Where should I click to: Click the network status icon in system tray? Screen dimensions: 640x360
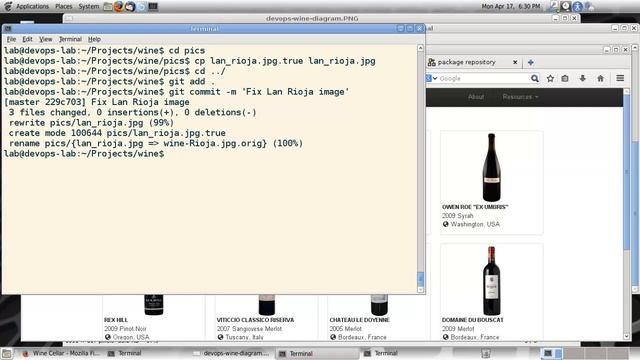pos(589,6)
